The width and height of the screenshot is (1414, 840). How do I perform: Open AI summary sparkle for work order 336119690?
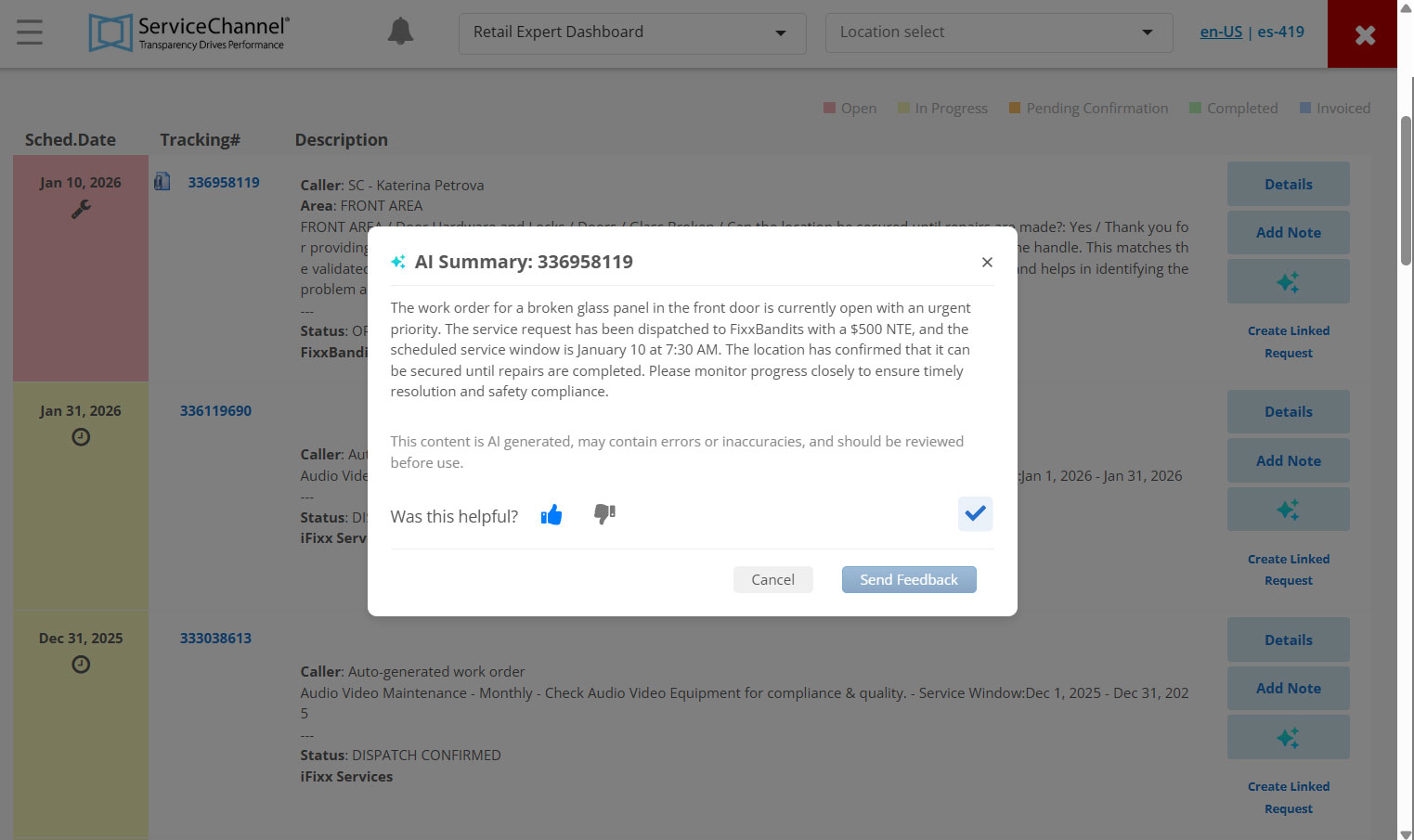1288,510
